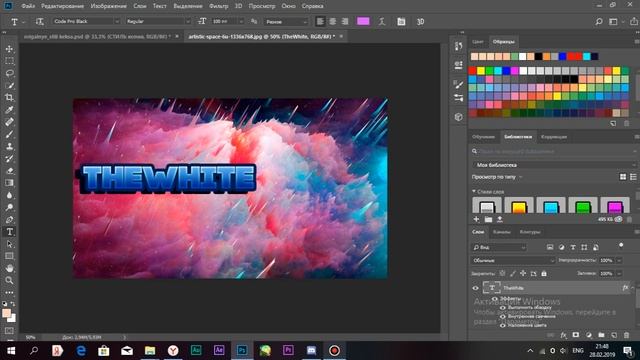
Task: Click magenta layer style thumbnail in library
Action: tap(615, 205)
